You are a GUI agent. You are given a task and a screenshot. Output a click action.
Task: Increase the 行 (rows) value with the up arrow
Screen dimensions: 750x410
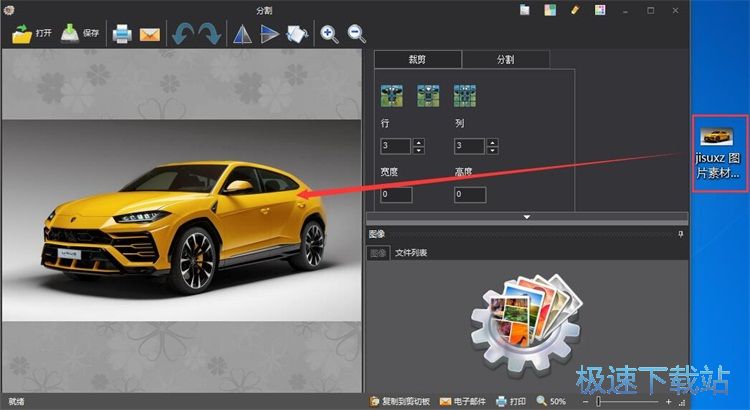pos(419,142)
